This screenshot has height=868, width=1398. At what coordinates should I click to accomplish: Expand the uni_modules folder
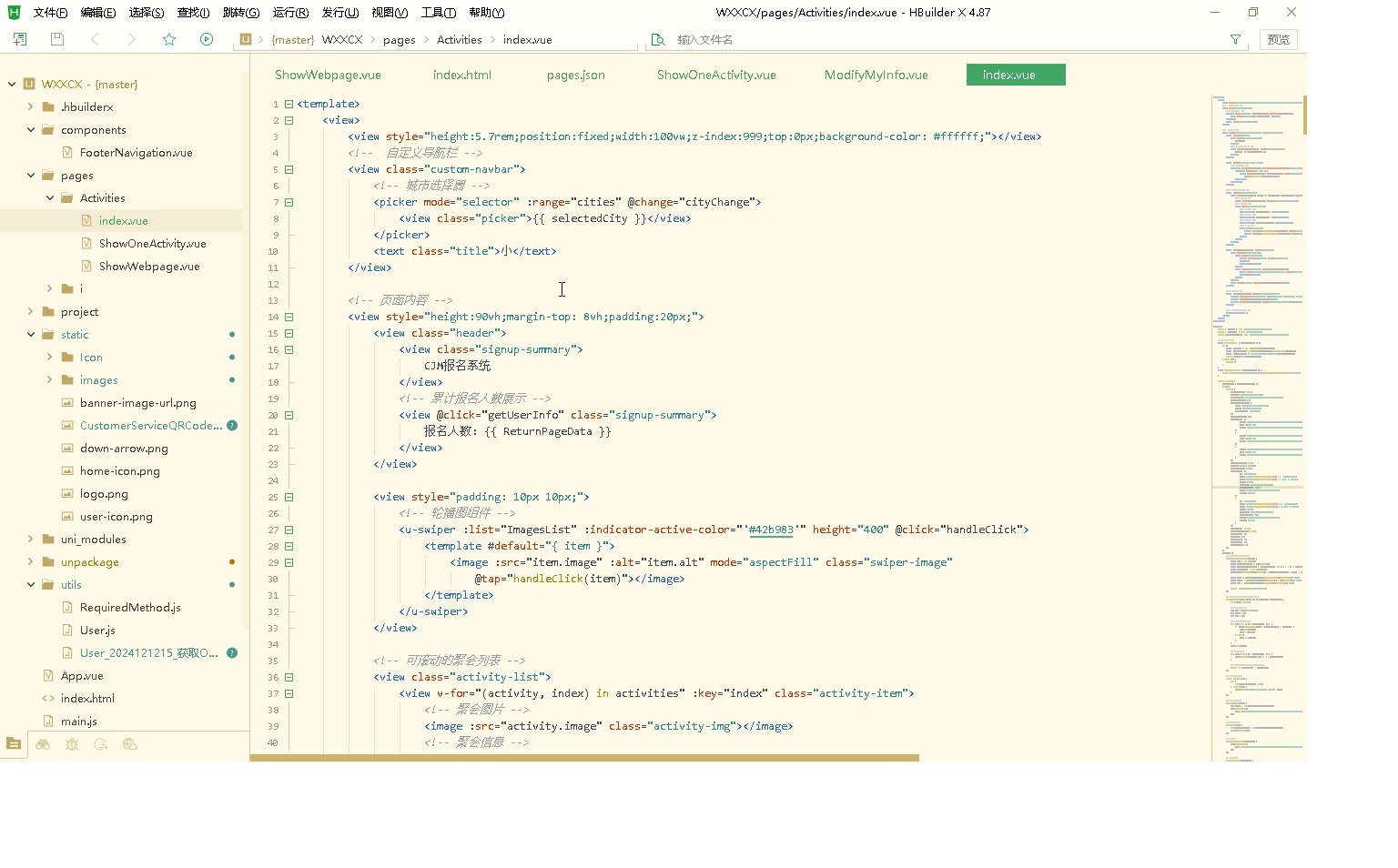(x=31, y=540)
